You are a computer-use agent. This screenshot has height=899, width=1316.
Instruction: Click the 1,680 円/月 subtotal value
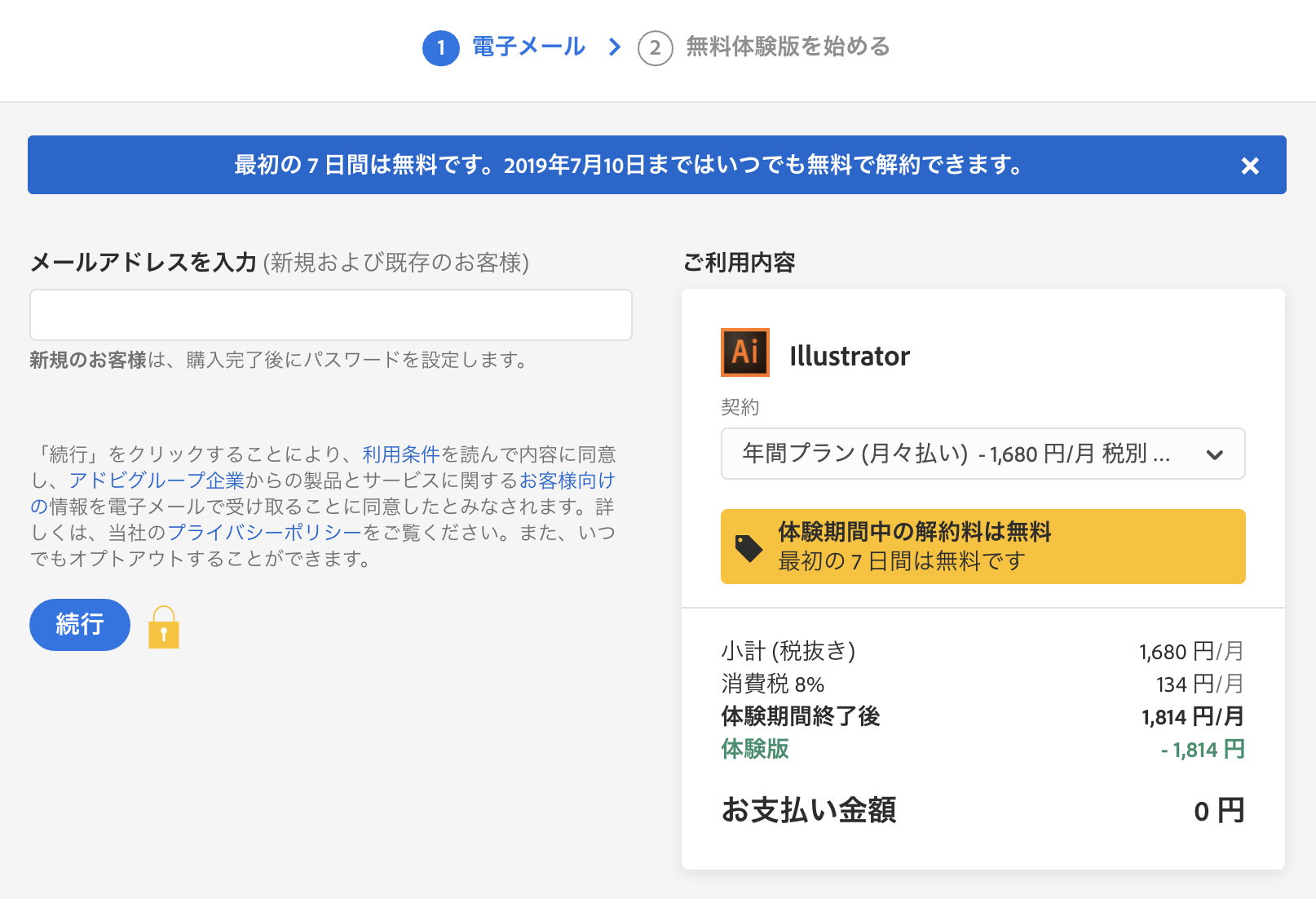[1191, 651]
